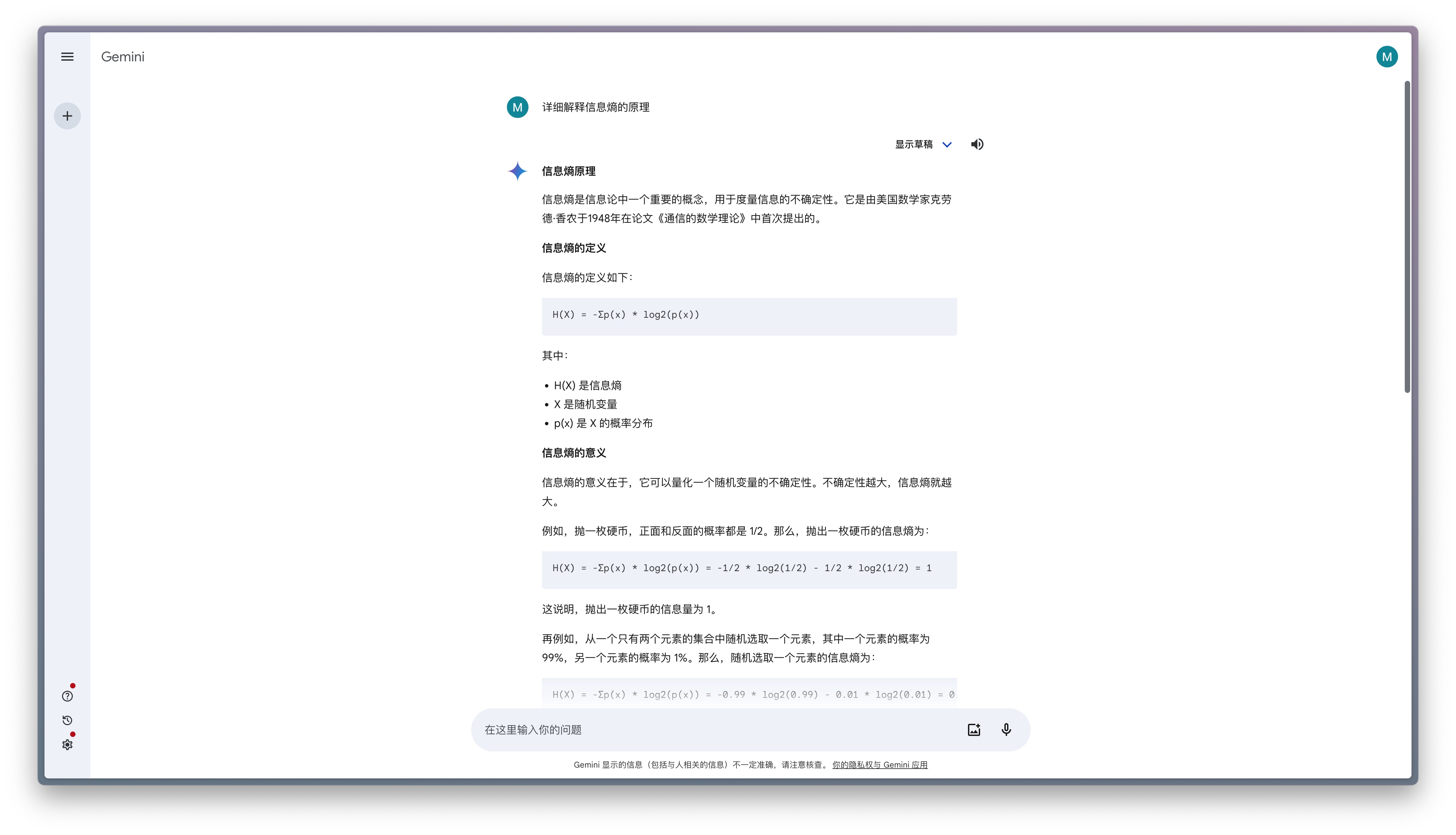Image resolution: width=1456 pixels, height=835 pixels.
Task: Click bullet X 是随机变量
Action: (x=585, y=404)
